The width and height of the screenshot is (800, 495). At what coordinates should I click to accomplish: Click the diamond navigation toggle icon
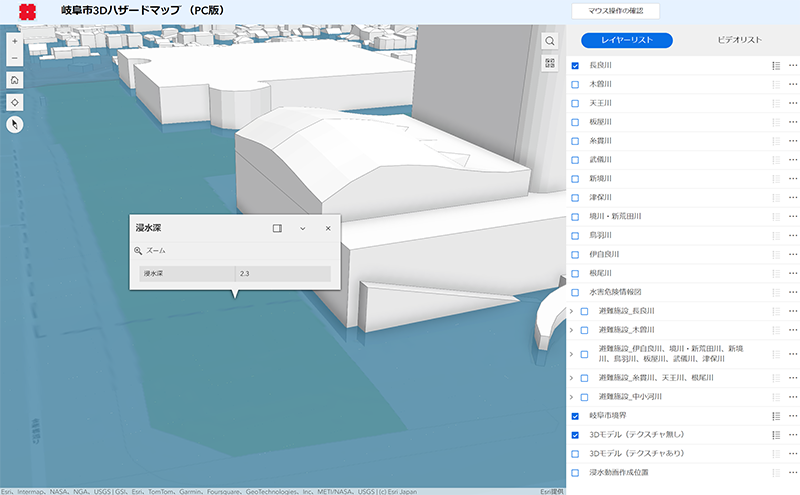click(15, 103)
